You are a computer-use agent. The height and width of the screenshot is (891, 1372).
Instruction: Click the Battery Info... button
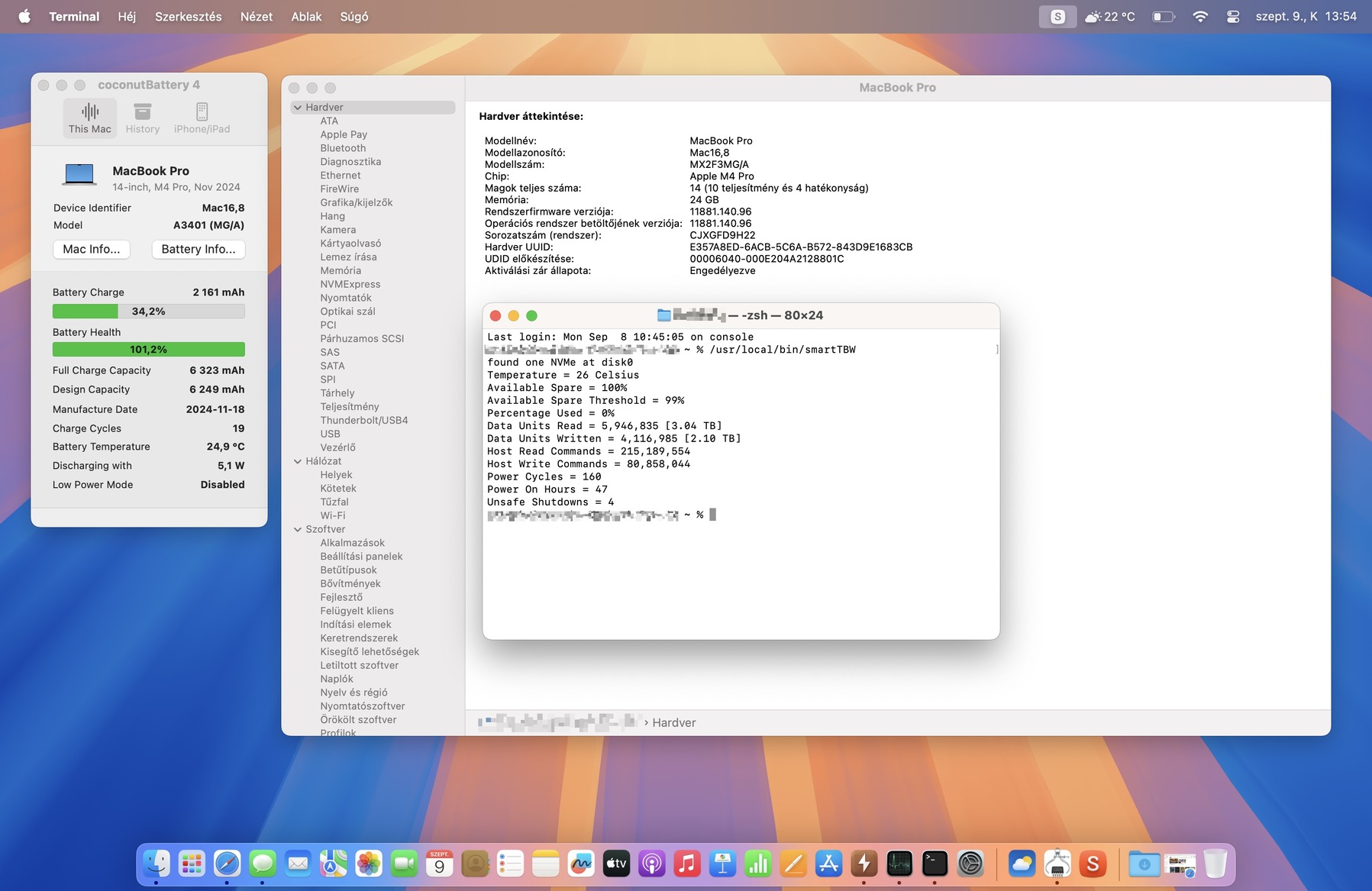click(199, 249)
